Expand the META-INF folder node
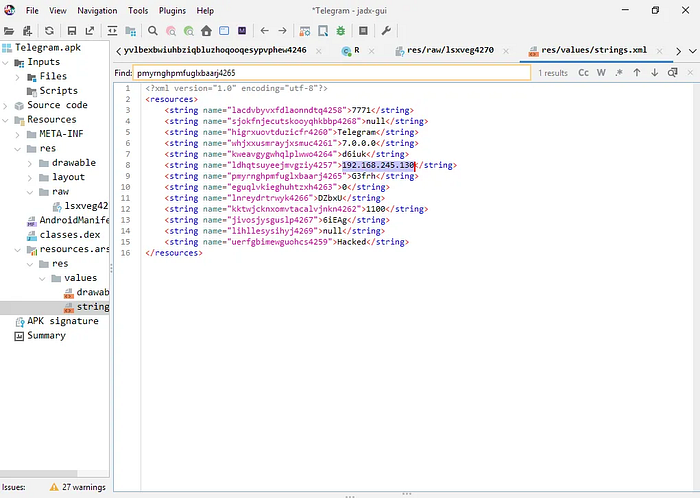Image resolution: width=700 pixels, height=498 pixels. tap(17, 134)
